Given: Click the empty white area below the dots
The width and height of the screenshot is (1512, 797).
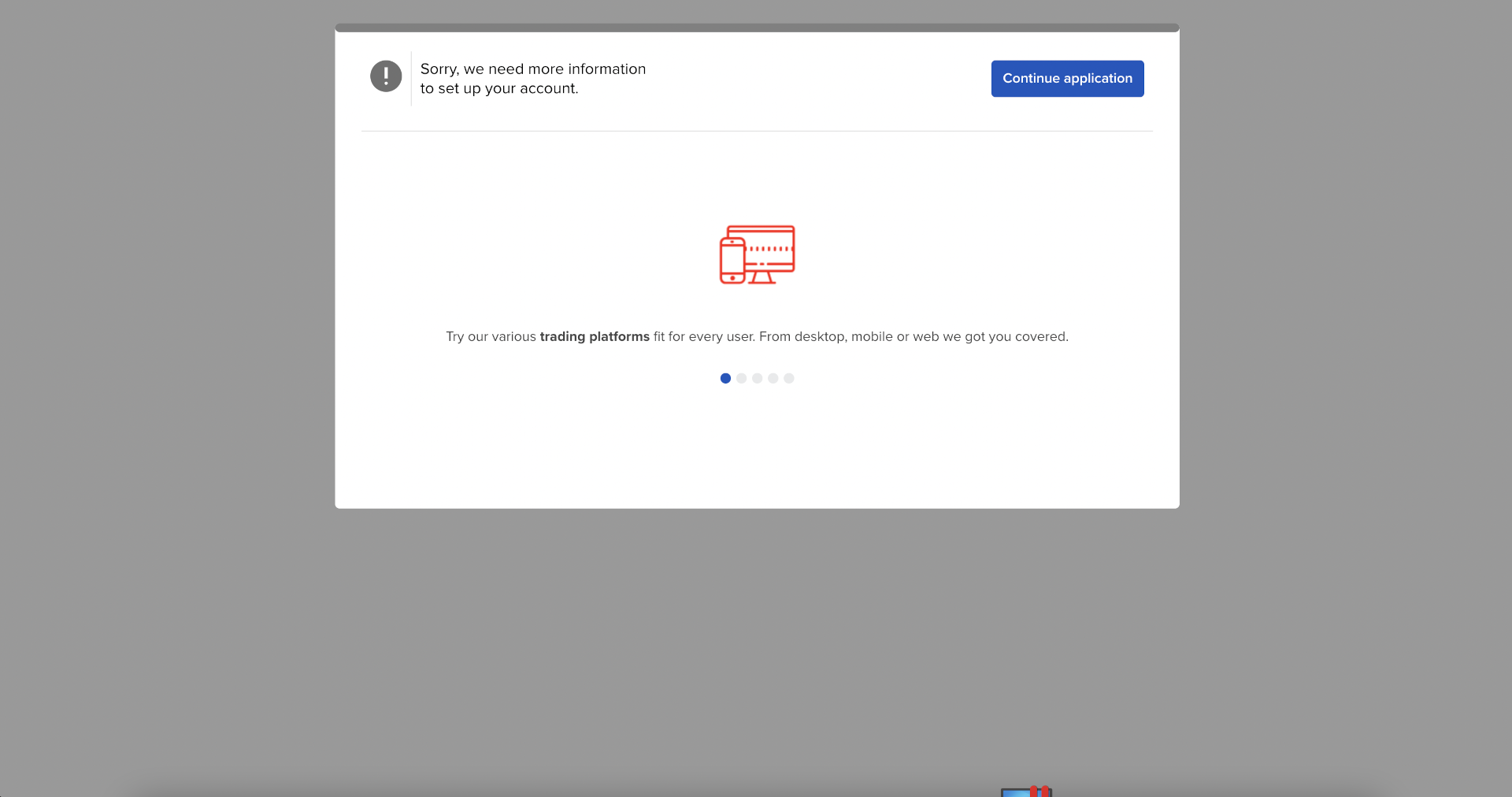Looking at the screenshot, I should pos(757,449).
